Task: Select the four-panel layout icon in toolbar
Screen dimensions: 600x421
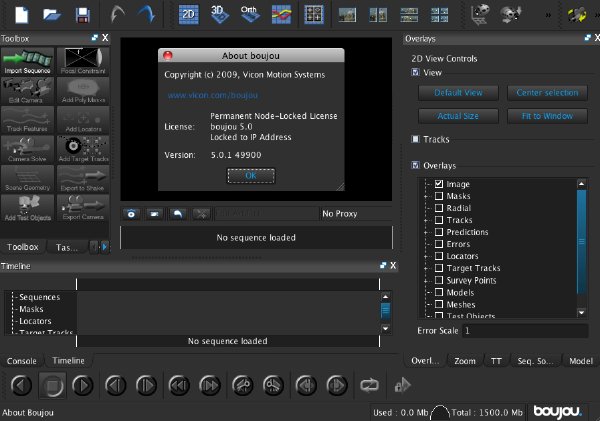Action: click(314, 15)
